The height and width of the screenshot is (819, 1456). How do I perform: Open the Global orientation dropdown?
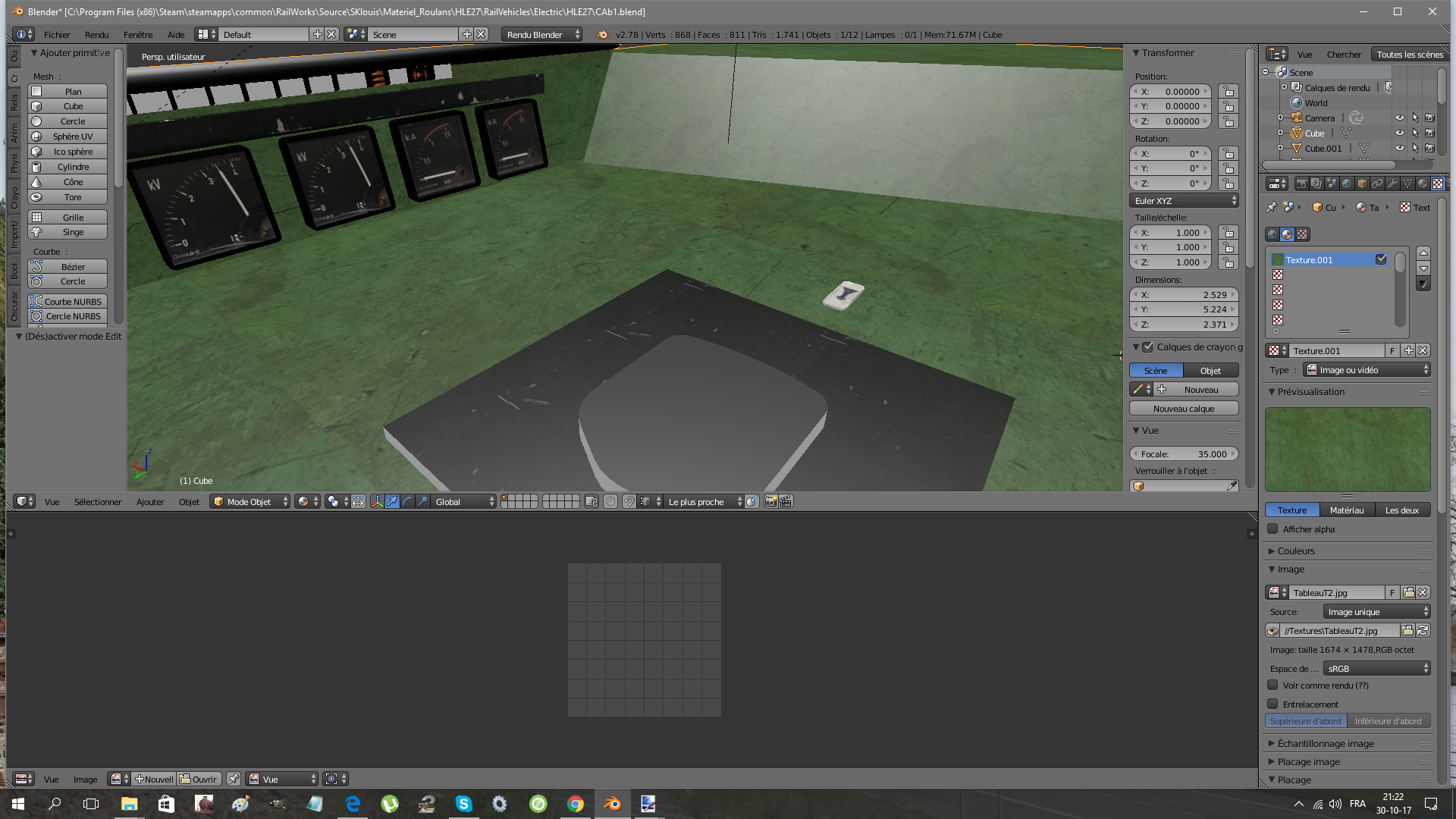(464, 501)
